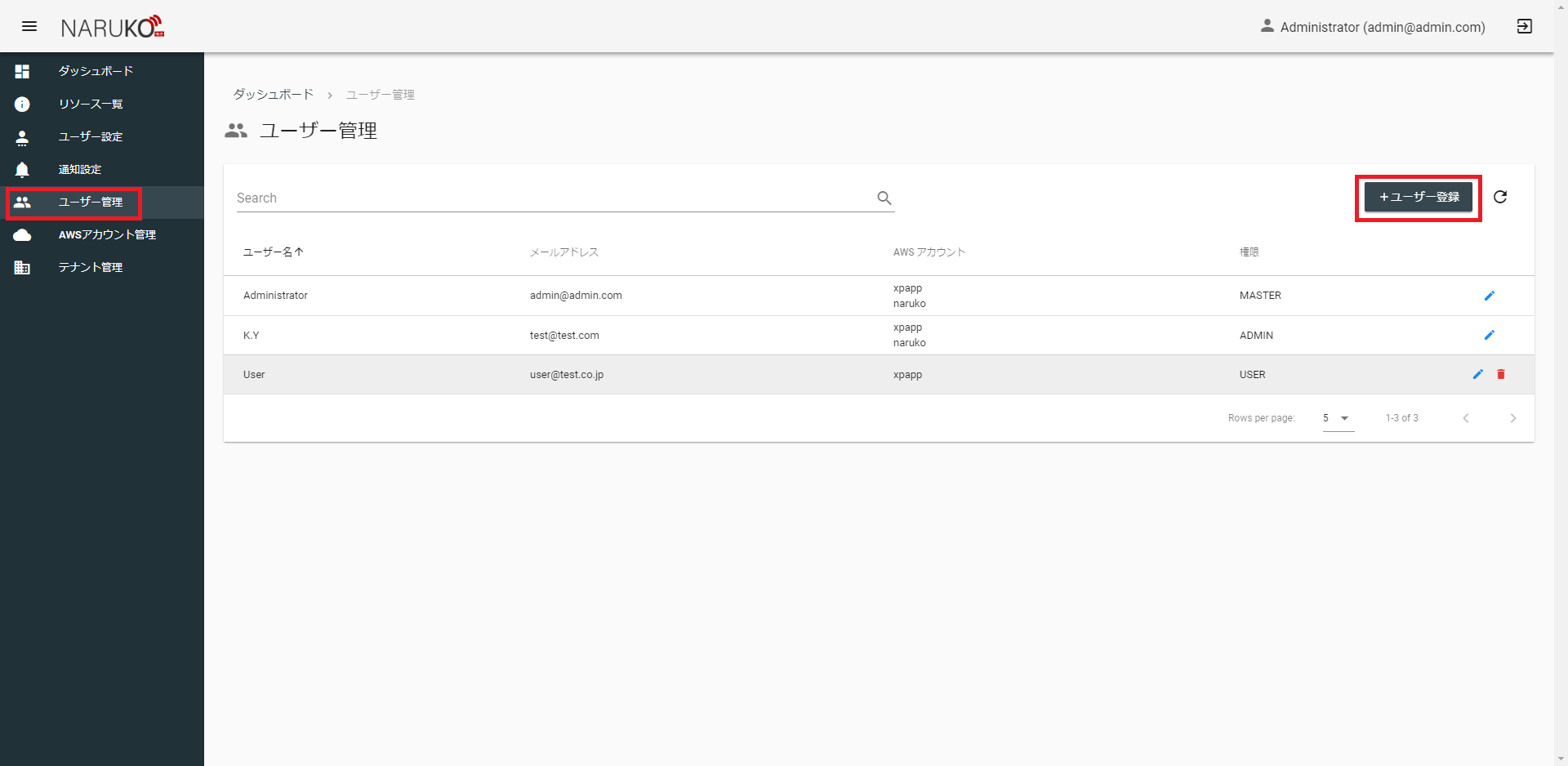Click the +ユーザー登録 button

(1419, 197)
